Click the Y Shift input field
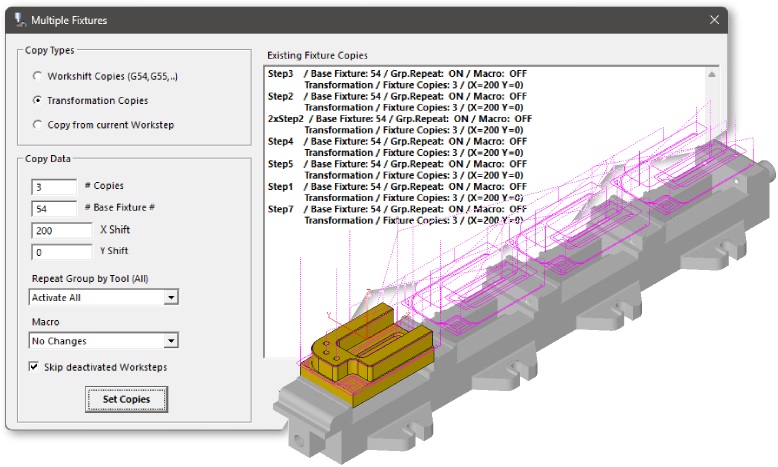Screen dimensions: 778x467 [x=62, y=252]
